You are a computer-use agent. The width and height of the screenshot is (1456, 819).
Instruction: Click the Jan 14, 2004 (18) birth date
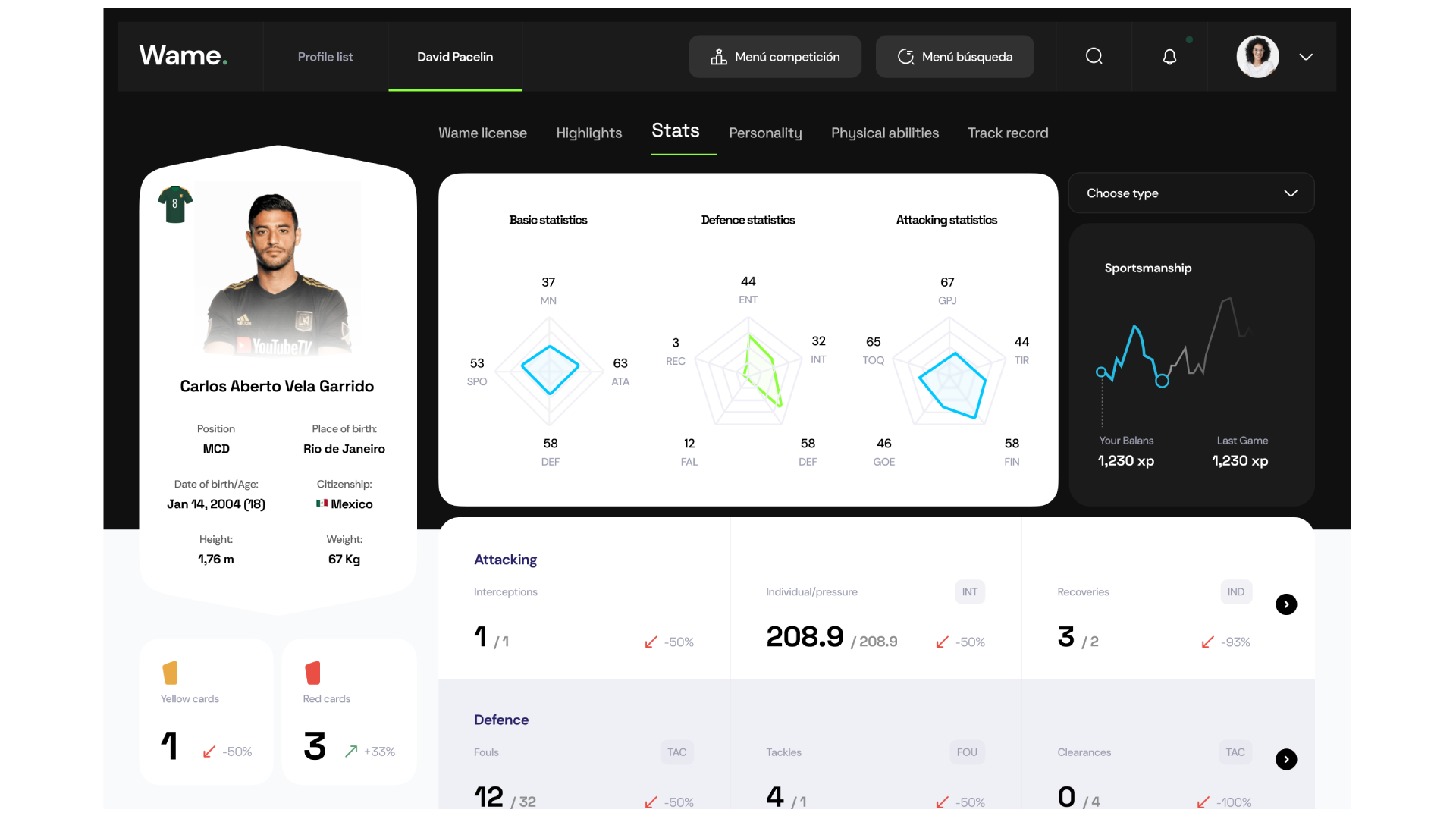tap(216, 504)
